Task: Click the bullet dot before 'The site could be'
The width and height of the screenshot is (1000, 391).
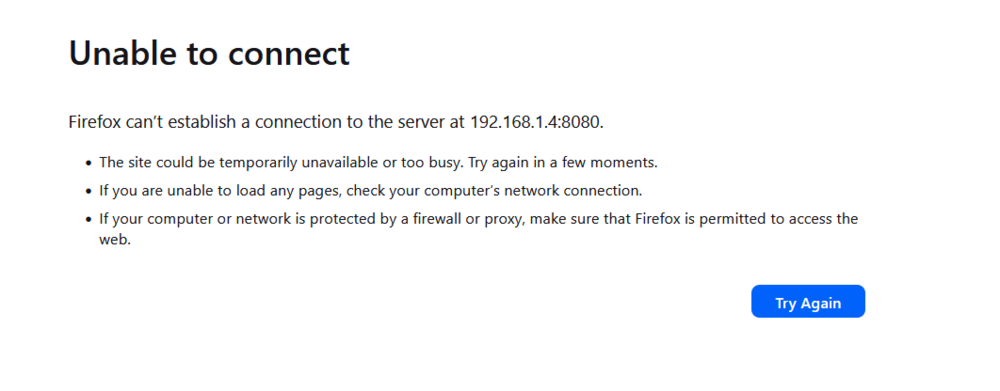Action: coord(89,163)
